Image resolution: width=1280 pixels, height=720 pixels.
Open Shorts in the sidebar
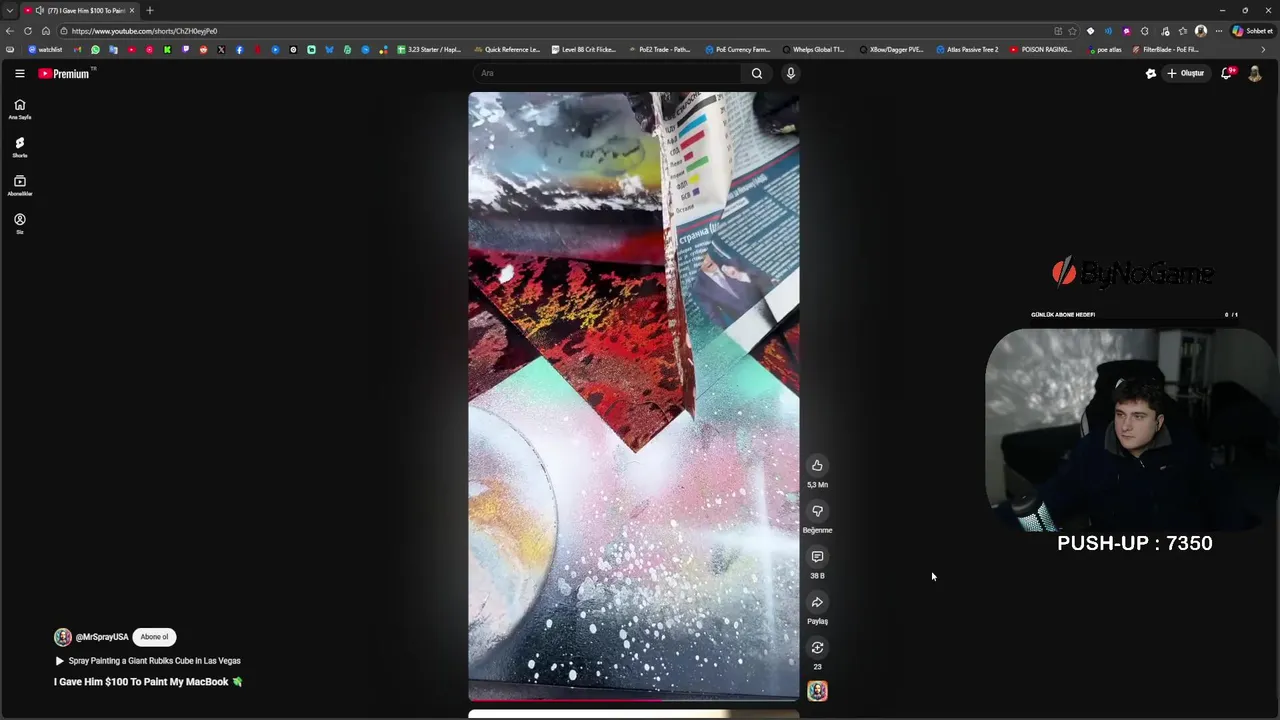click(19, 147)
